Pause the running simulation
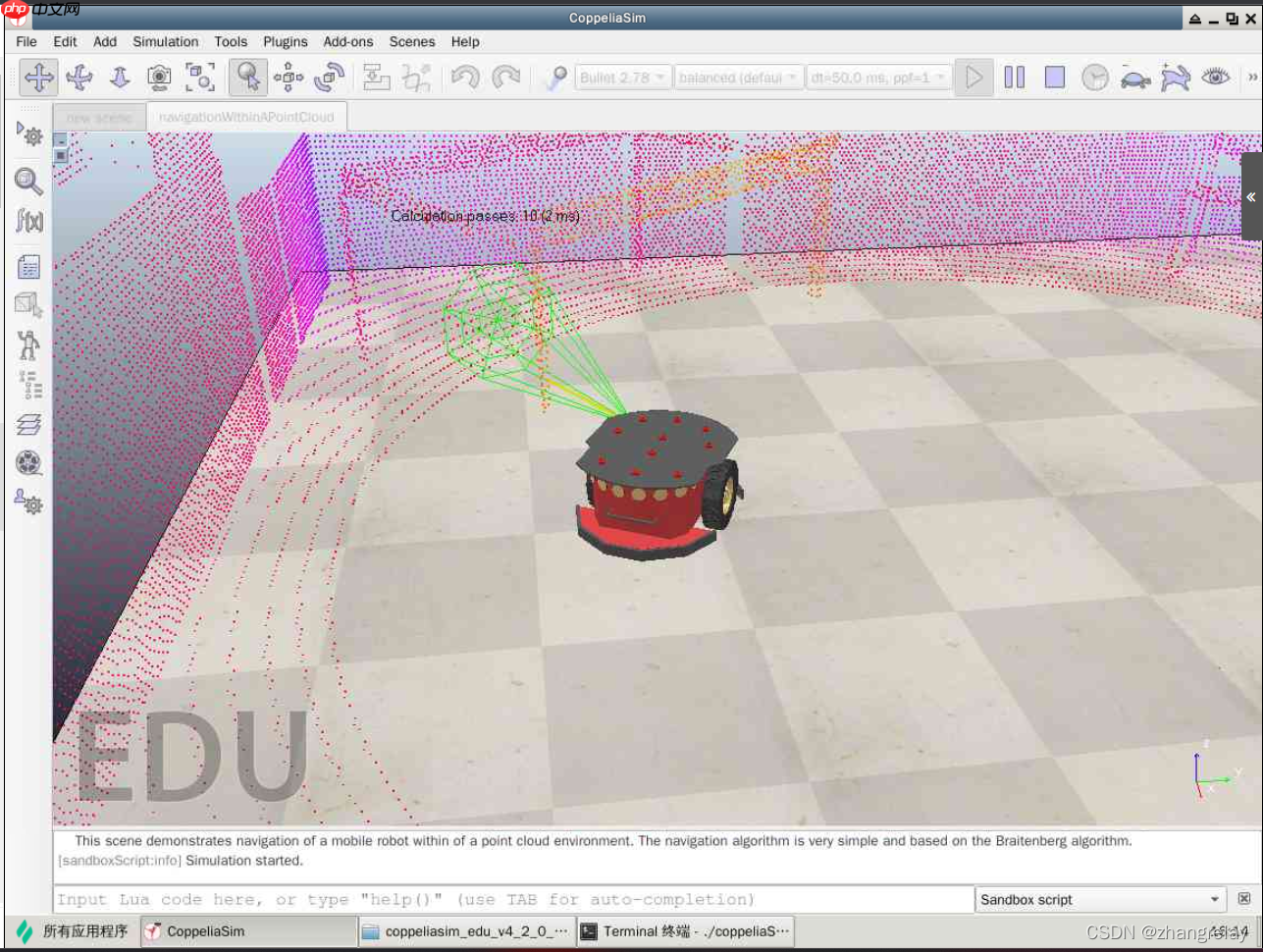The height and width of the screenshot is (952, 1263). pyautogui.click(x=1014, y=78)
